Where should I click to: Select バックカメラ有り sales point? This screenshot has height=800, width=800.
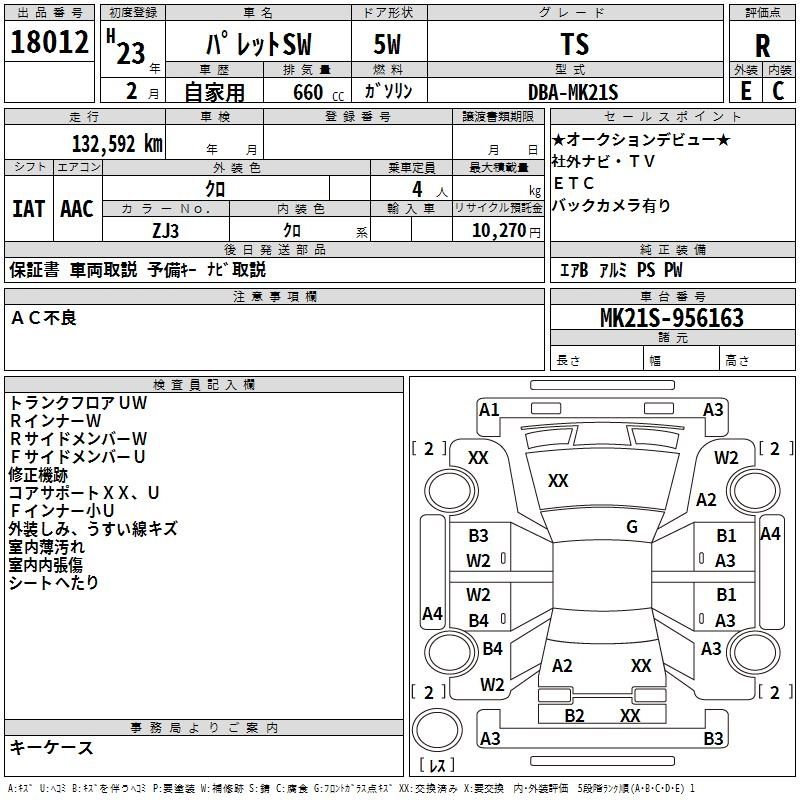[x=611, y=205]
